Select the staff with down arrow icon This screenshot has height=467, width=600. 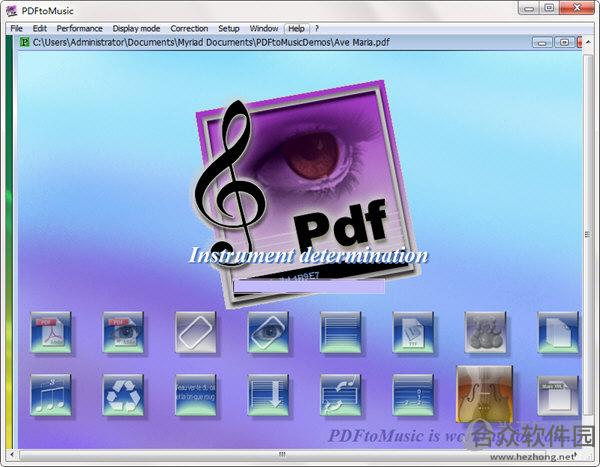(268, 395)
